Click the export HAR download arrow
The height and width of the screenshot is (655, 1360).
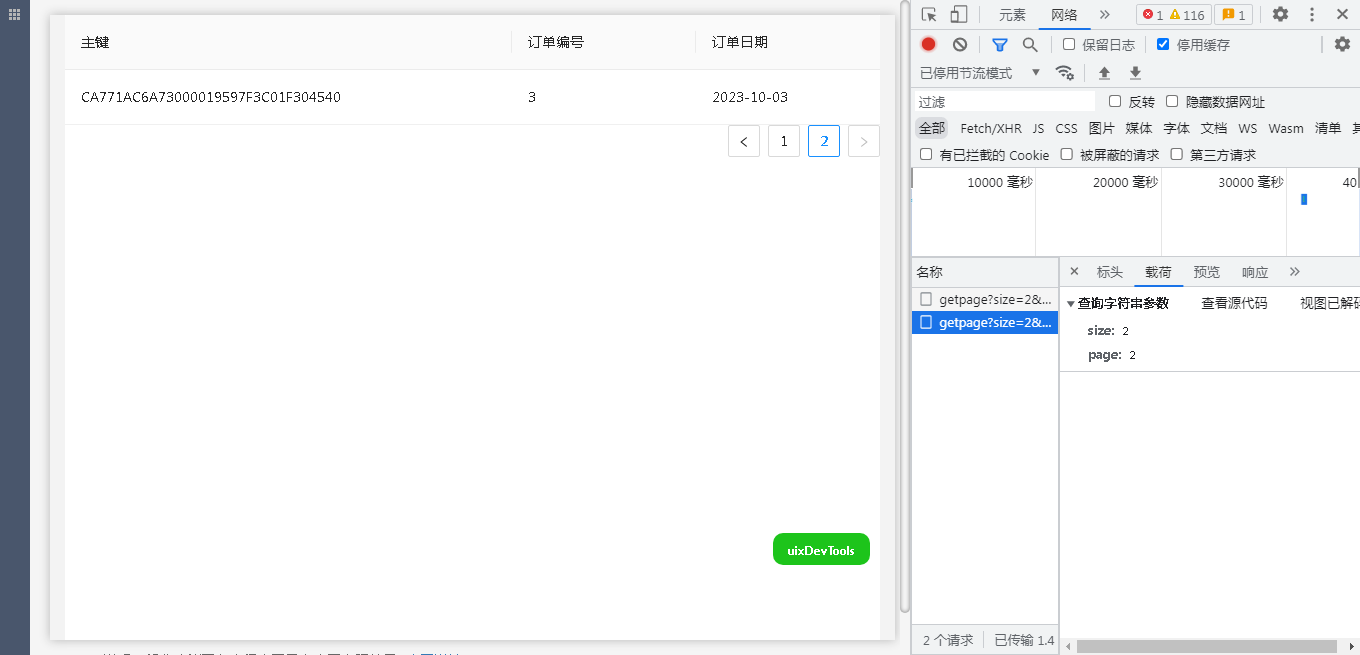[1135, 73]
